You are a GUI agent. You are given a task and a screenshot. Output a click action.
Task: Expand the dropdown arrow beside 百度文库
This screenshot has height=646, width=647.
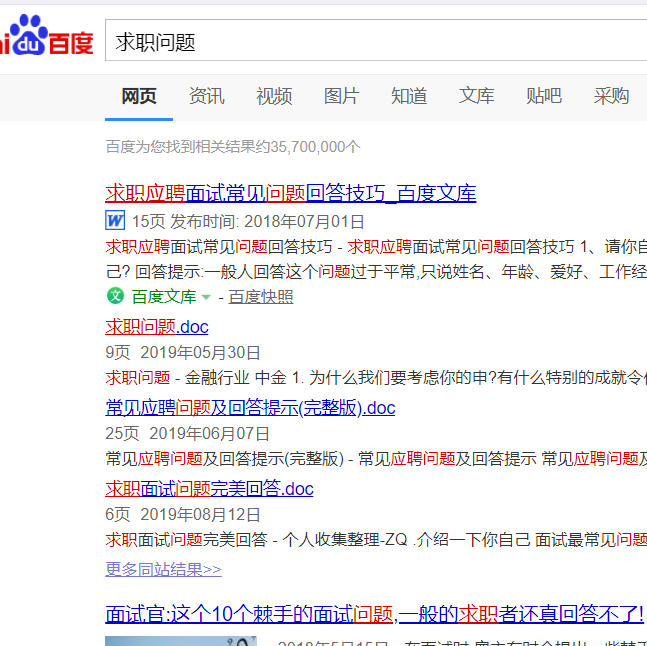206,297
